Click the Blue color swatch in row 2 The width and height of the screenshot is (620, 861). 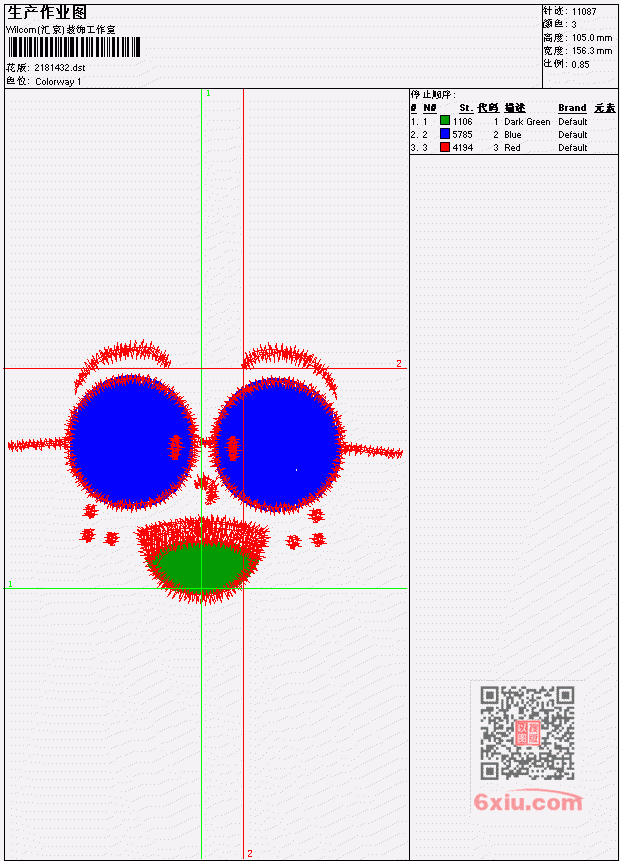445,134
